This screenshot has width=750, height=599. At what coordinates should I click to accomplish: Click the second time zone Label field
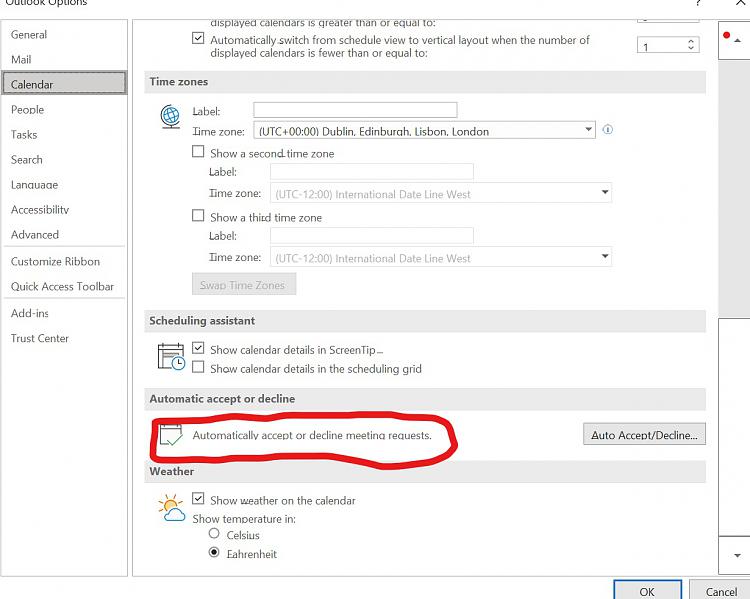tap(372, 171)
